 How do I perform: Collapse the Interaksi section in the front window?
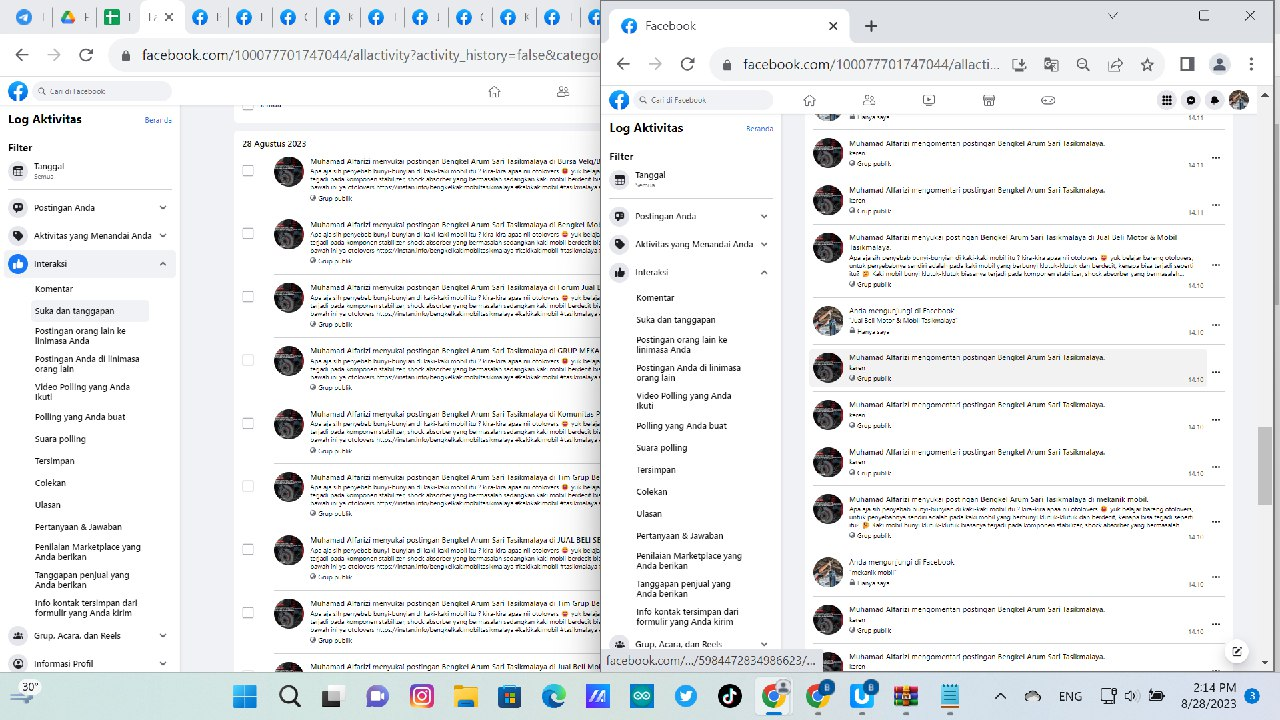coord(691,272)
